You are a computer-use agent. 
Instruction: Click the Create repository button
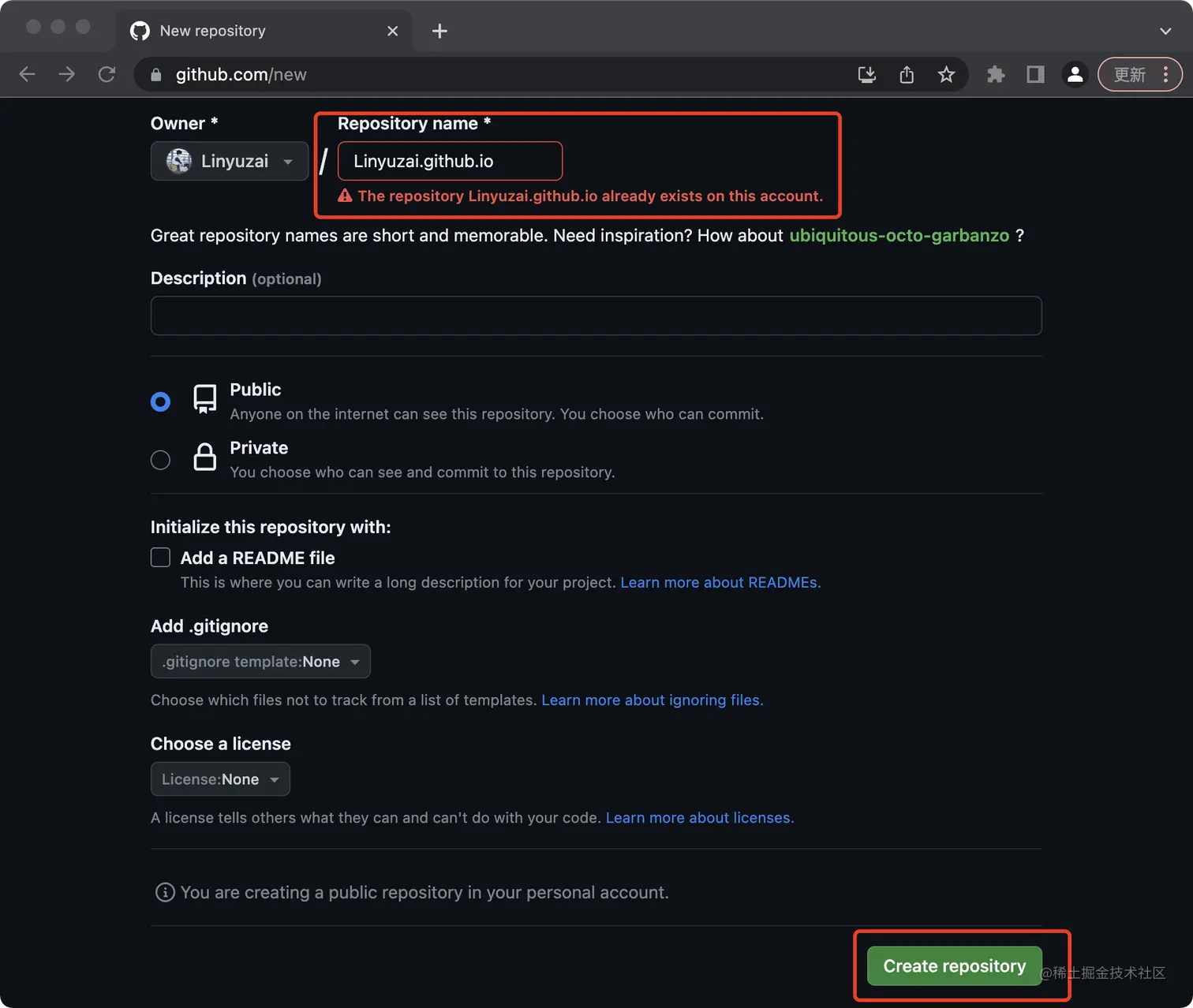[x=954, y=966]
